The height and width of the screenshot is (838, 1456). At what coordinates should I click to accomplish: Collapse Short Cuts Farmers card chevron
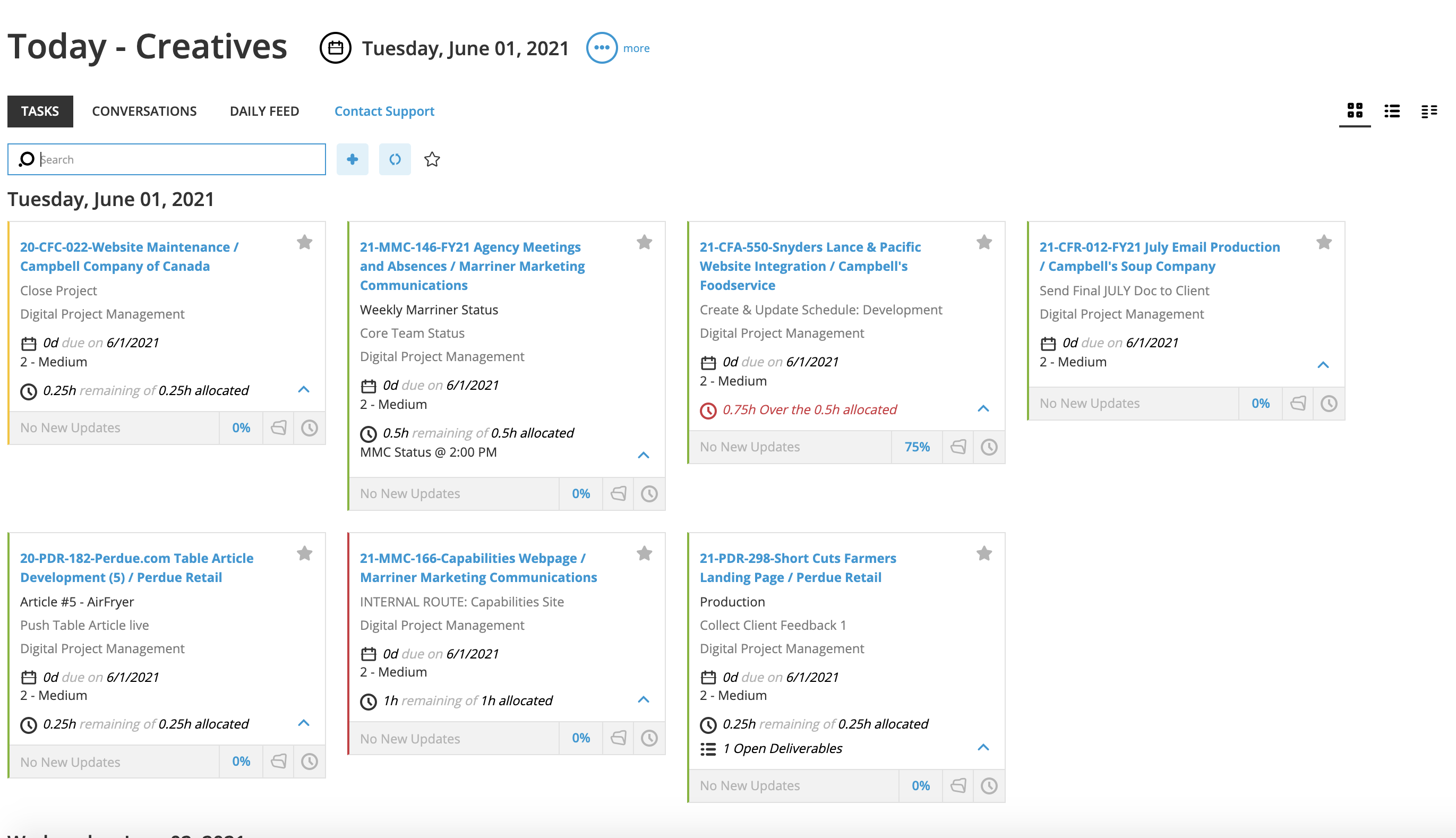tap(983, 748)
